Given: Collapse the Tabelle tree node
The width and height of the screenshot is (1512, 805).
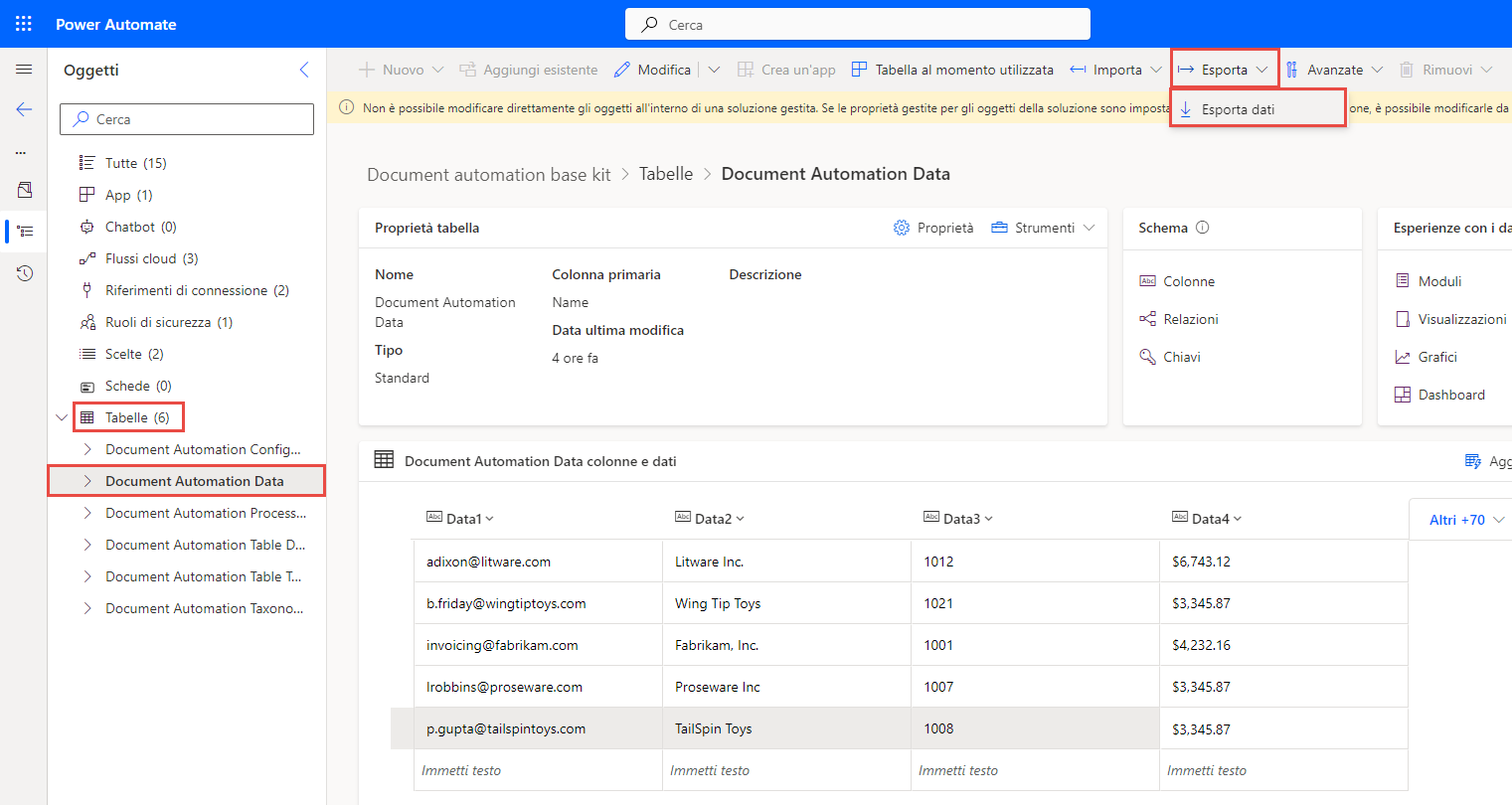Looking at the screenshot, I should [x=63, y=417].
